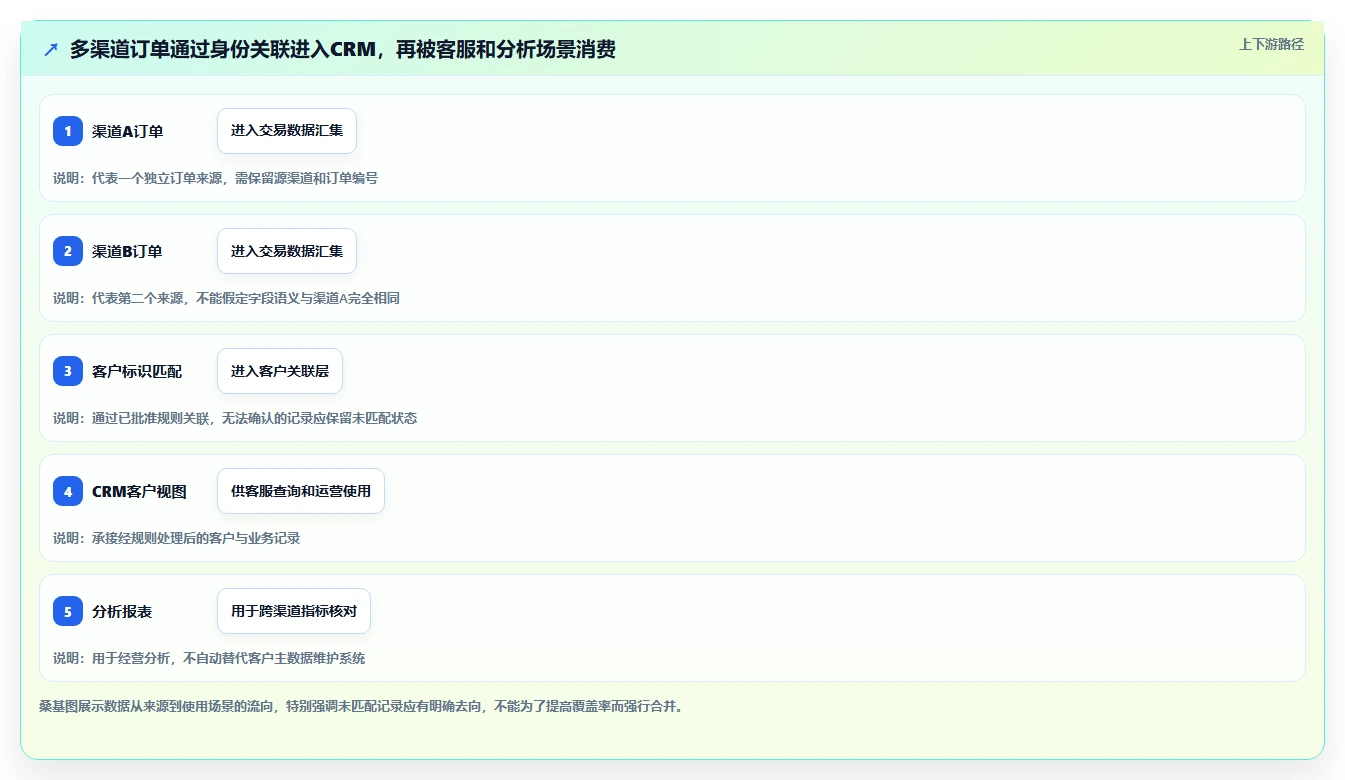Click the CRM客户视图 label

(x=139, y=491)
